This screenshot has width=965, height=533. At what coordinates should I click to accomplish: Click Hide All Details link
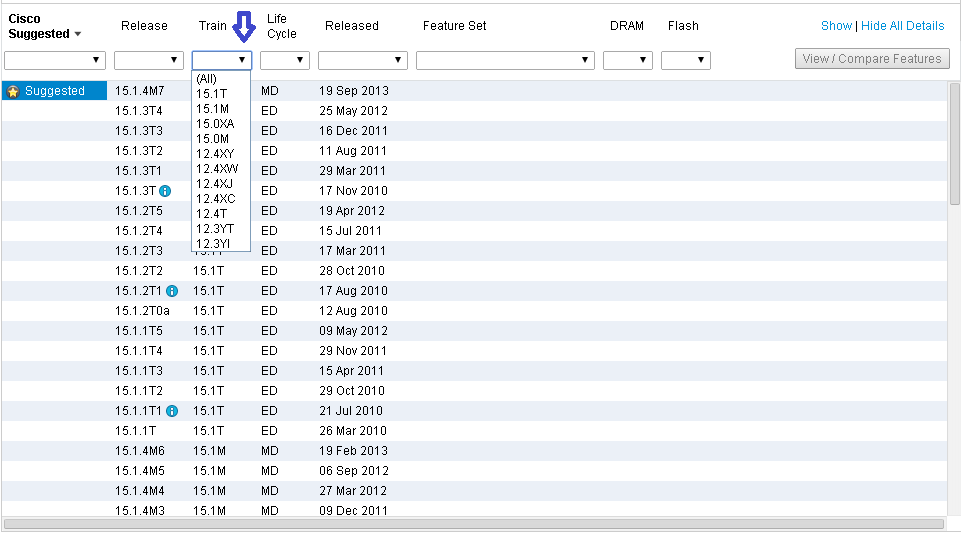pyautogui.click(x=902, y=26)
